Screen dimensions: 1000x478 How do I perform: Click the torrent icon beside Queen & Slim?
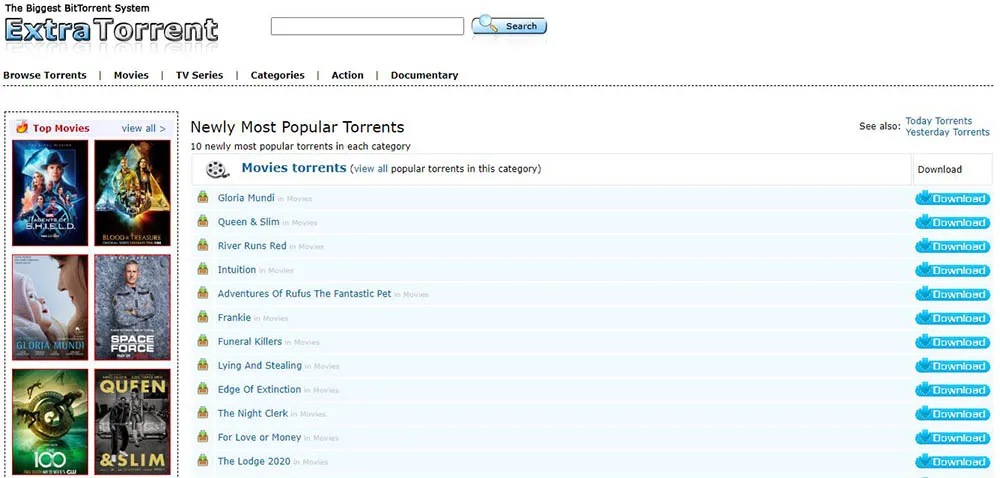(203, 221)
